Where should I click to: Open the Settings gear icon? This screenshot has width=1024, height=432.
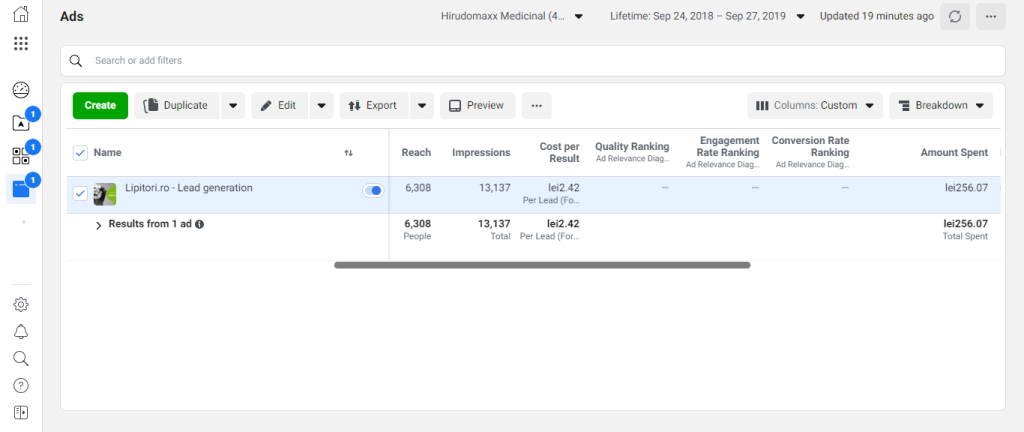tap(21, 305)
